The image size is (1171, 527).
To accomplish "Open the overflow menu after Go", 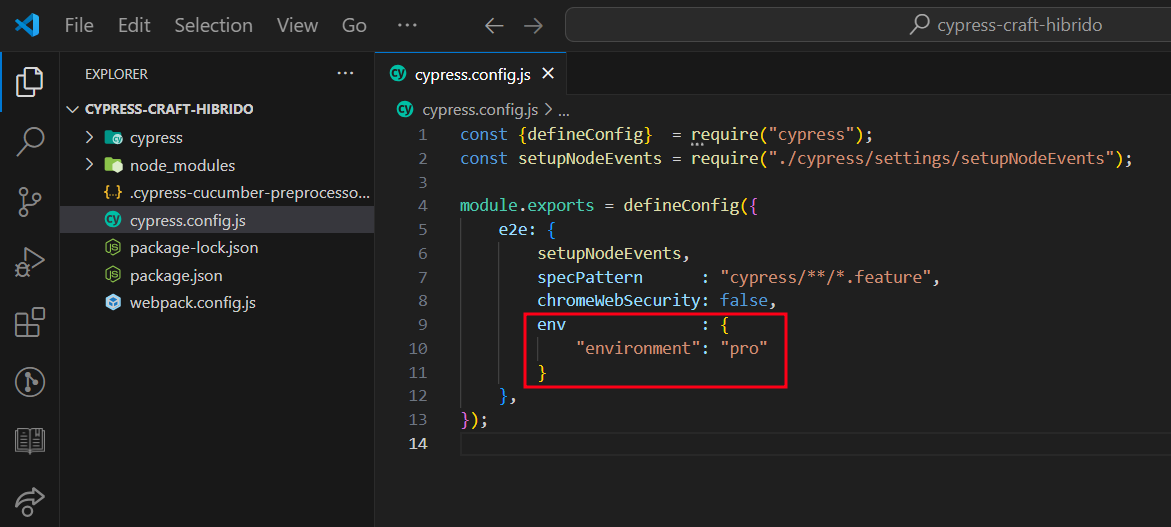I will [407, 25].
